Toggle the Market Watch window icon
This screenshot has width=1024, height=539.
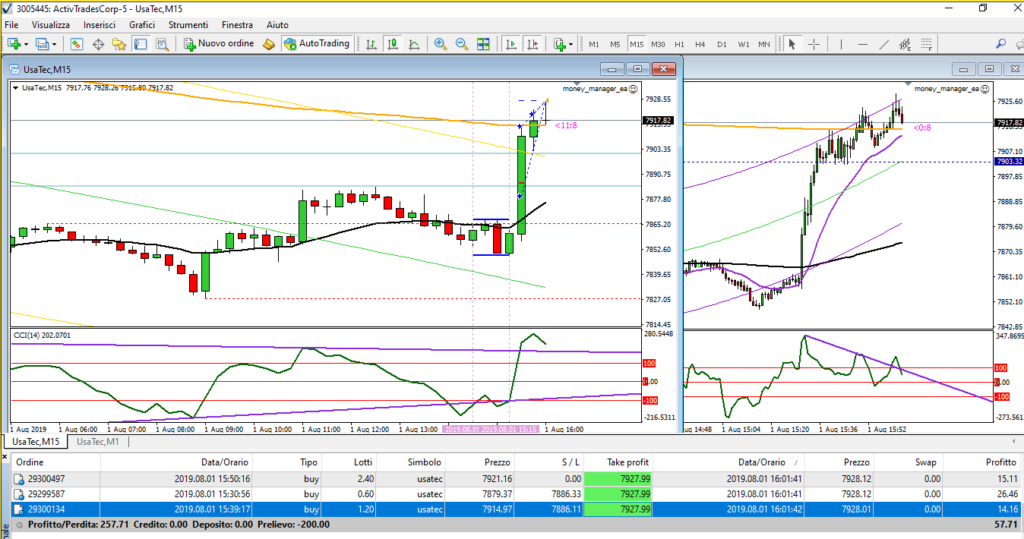(x=76, y=44)
